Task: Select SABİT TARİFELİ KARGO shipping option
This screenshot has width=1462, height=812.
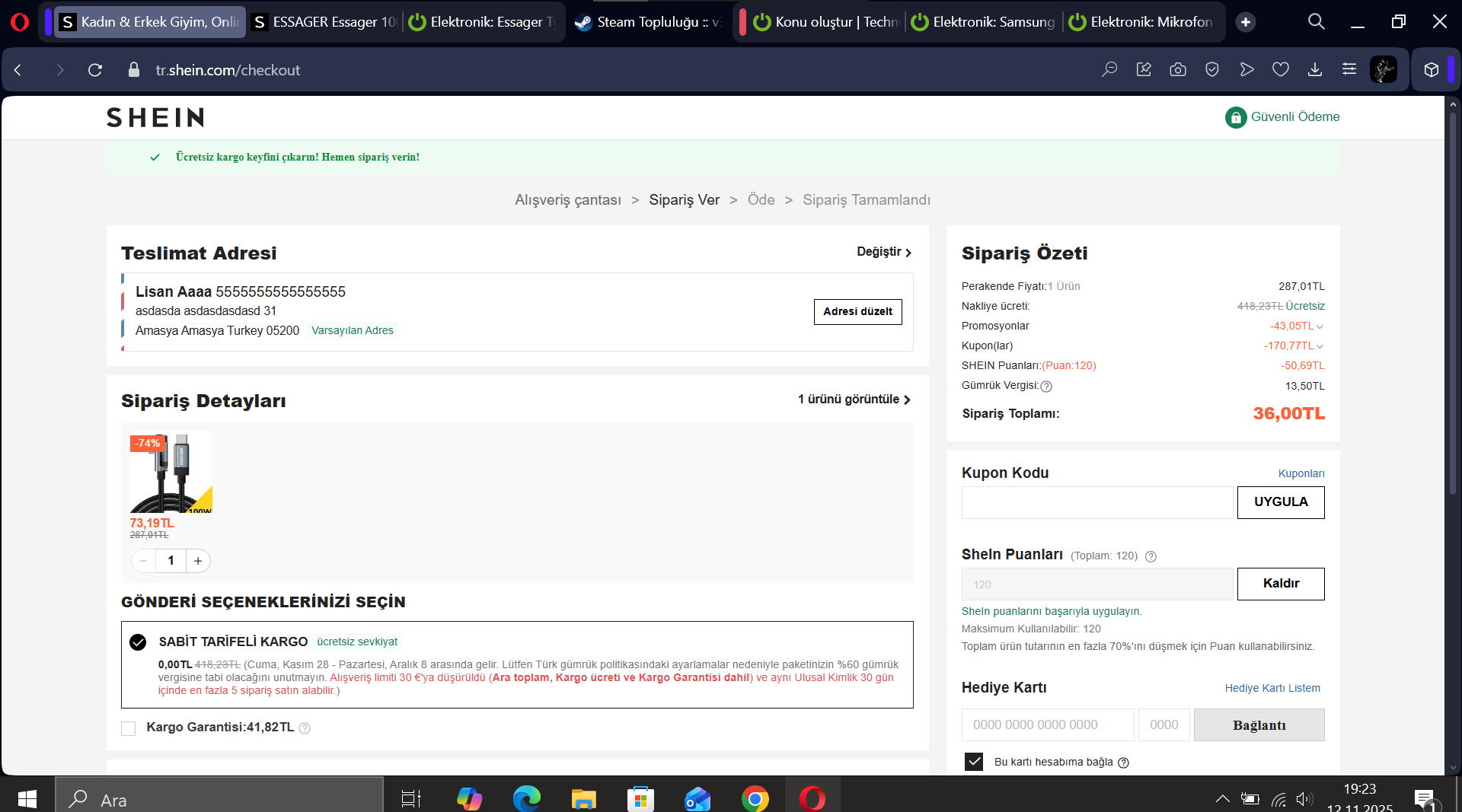Action: tap(138, 642)
